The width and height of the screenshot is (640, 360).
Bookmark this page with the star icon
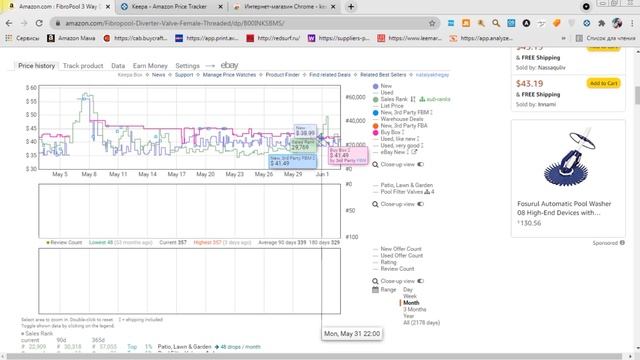click(x=432, y=23)
